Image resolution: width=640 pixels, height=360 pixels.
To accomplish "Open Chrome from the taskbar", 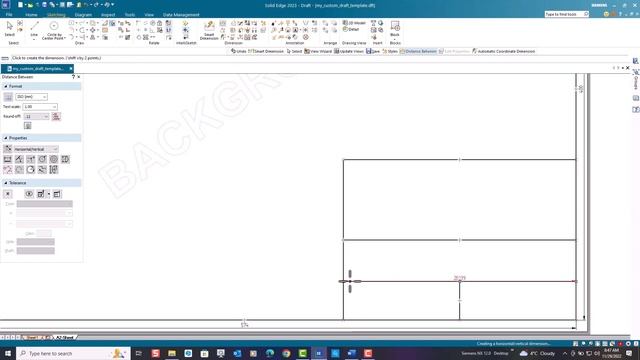I will point(286,353).
